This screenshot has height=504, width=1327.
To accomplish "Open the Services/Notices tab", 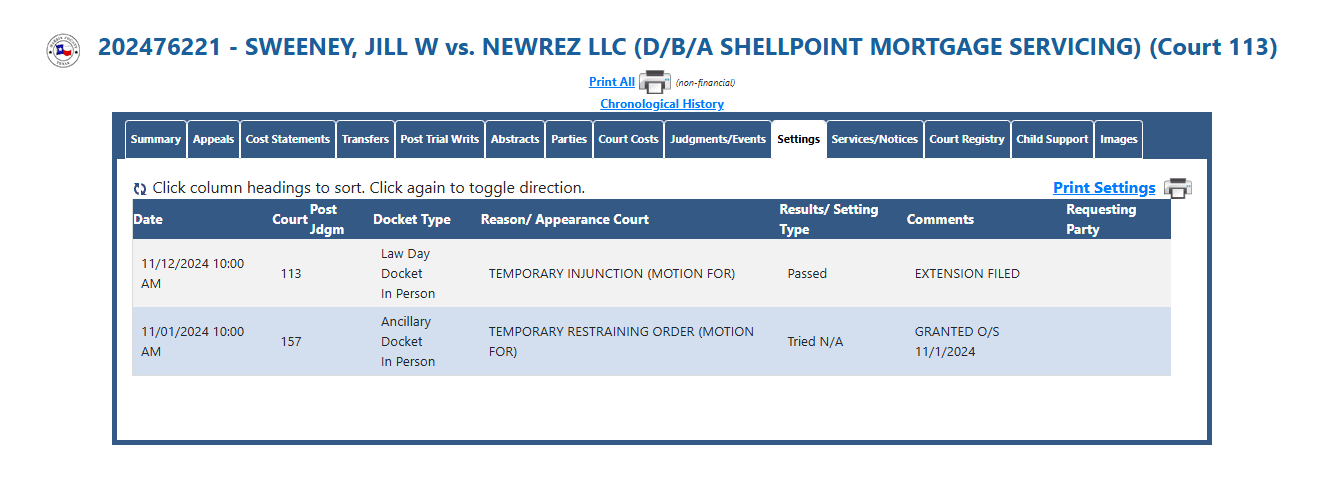I will point(875,140).
